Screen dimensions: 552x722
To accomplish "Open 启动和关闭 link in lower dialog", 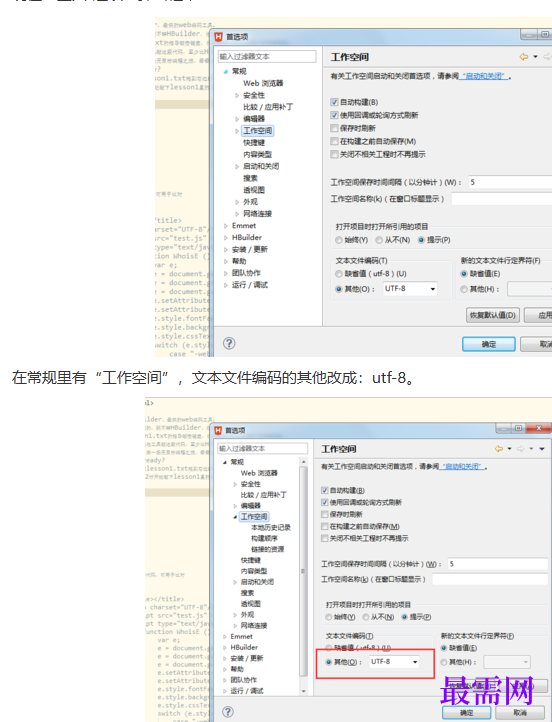I will coord(462,467).
